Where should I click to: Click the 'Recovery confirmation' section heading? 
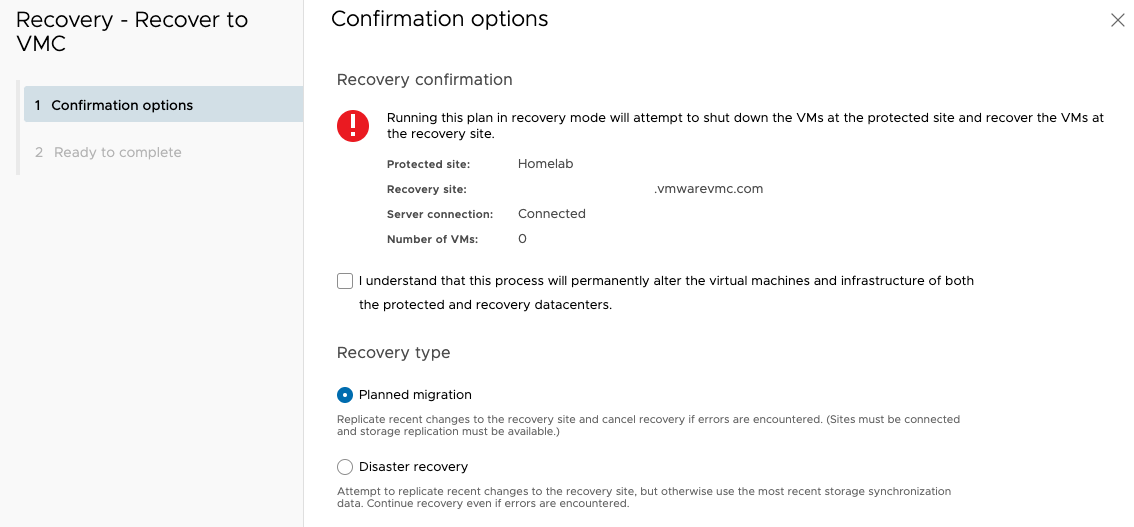(x=424, y=80)
